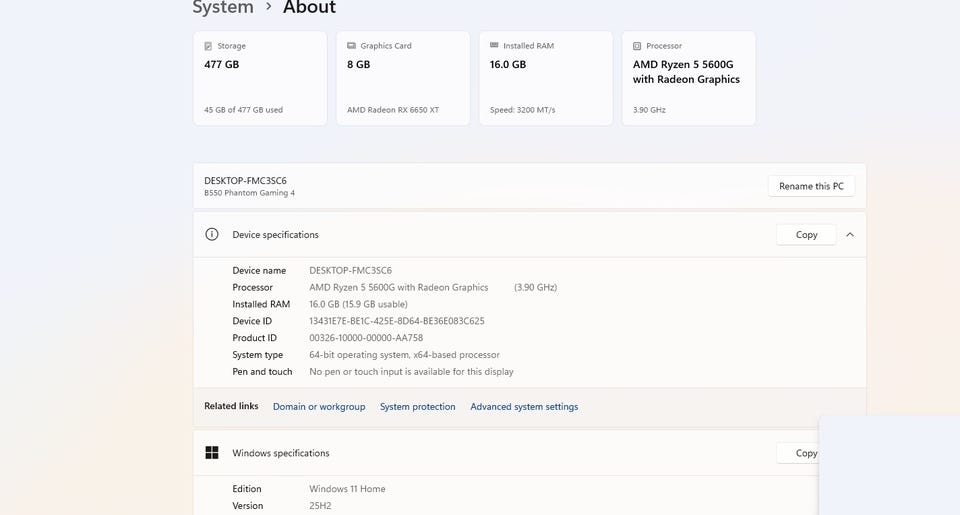Collapse Device specifications using the chevron arrow
This screenshot has width=960, height=515.
850,235
